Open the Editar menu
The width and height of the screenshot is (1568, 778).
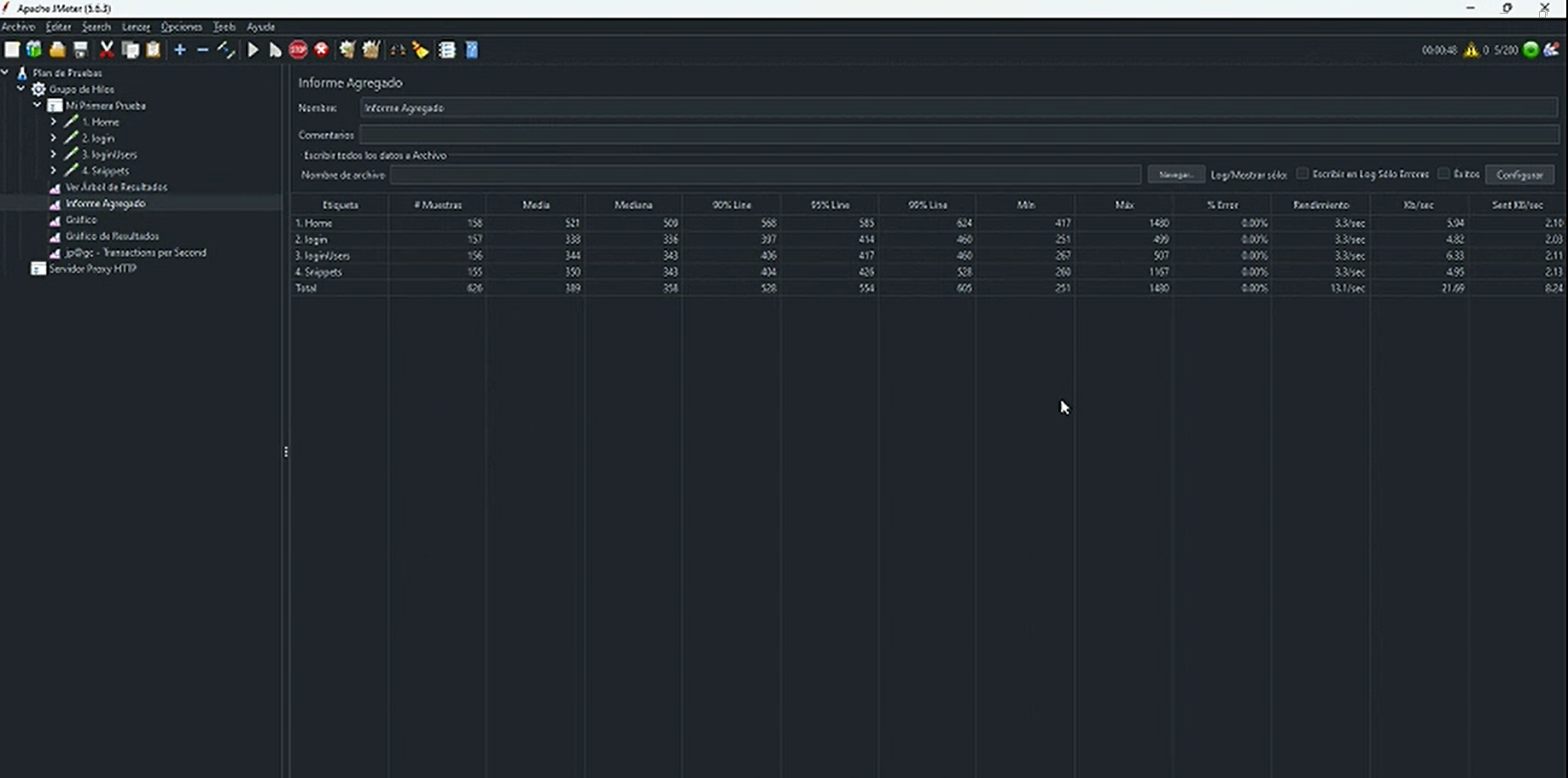coord(58,27)
